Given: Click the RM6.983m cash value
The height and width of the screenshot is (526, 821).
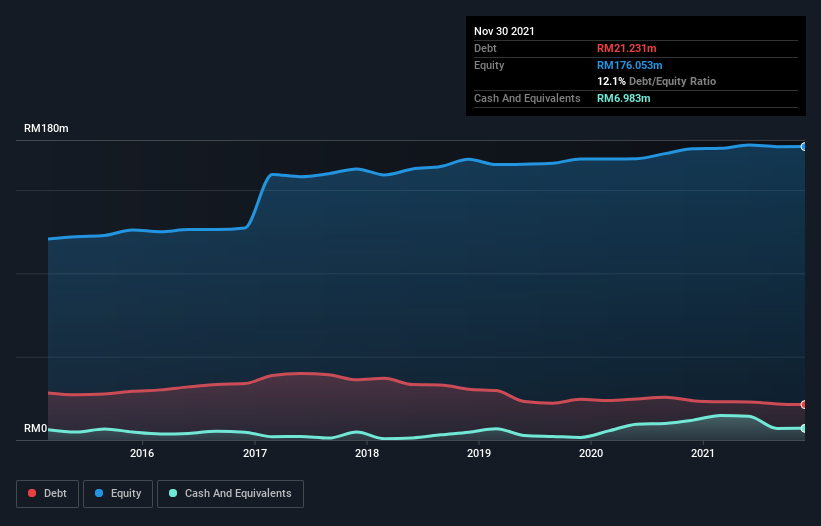Looking at the screenshot, I should (x=624, y=98).
